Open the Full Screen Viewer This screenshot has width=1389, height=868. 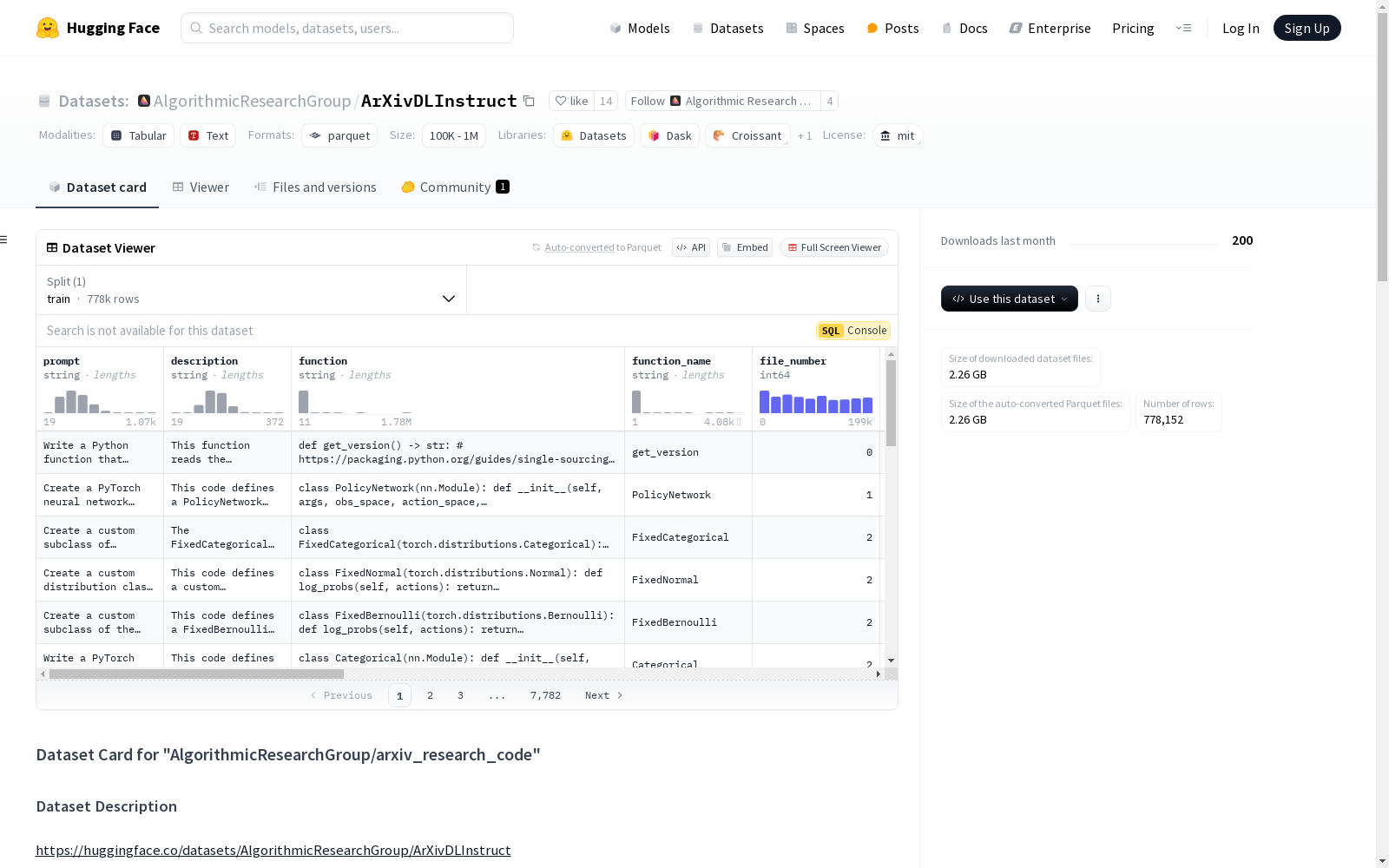click(x=834, y=247)
